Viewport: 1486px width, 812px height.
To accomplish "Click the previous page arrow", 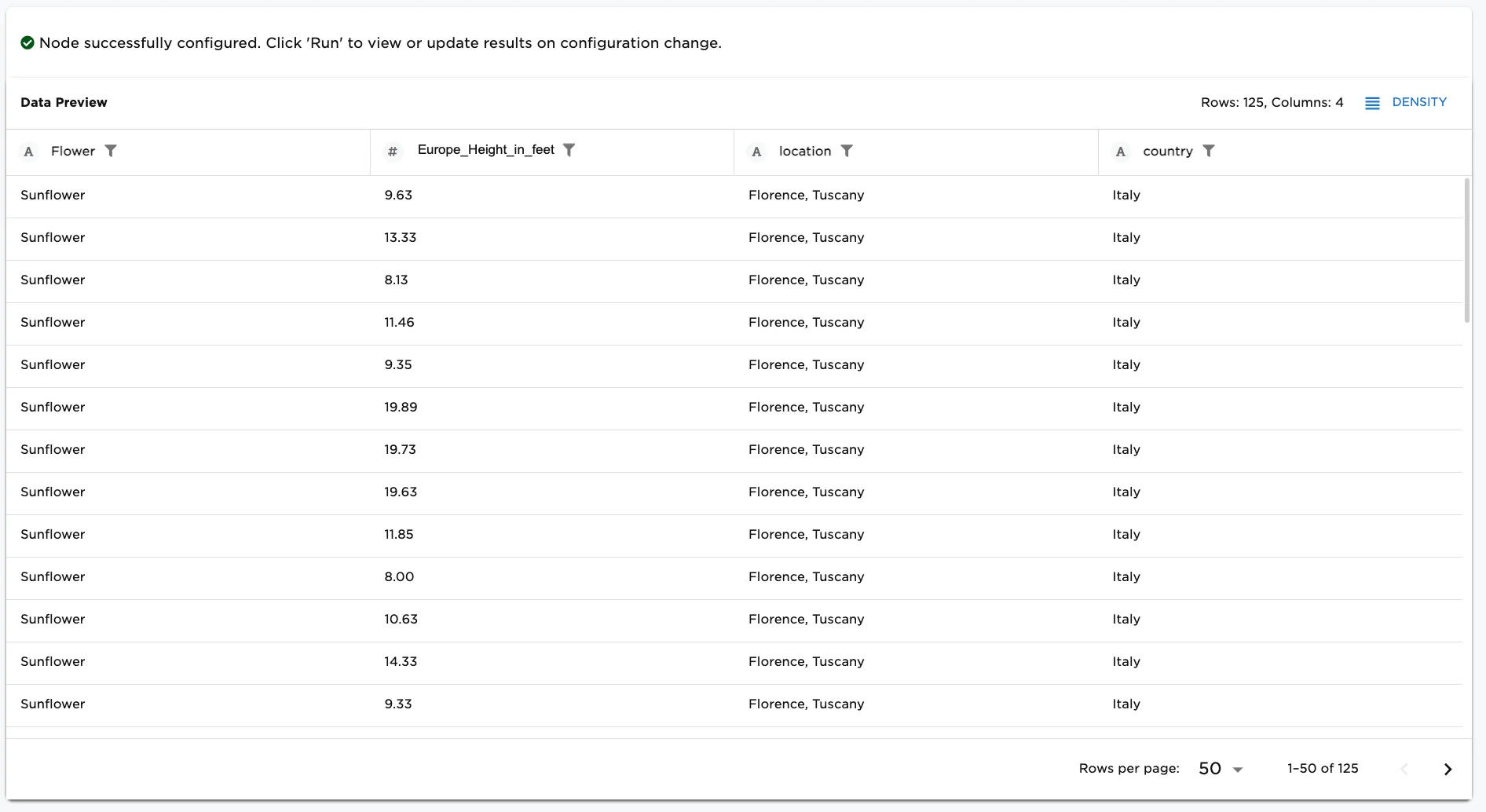I will [1404, 770].
